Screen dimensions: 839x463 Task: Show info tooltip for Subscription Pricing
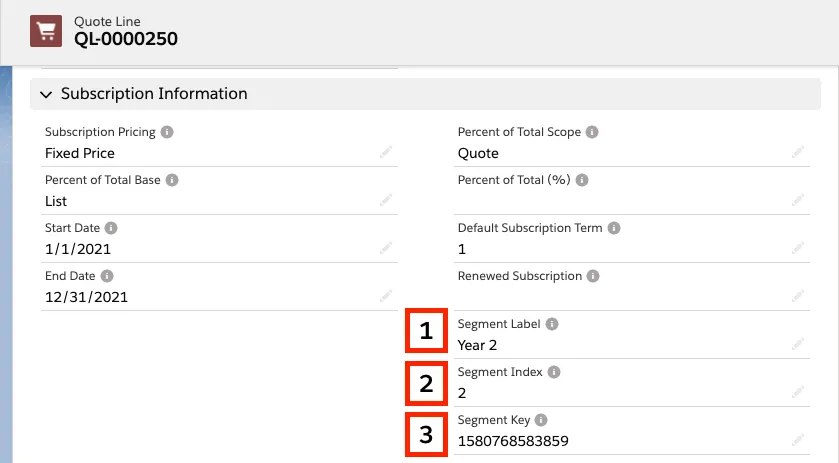point(167,132)
